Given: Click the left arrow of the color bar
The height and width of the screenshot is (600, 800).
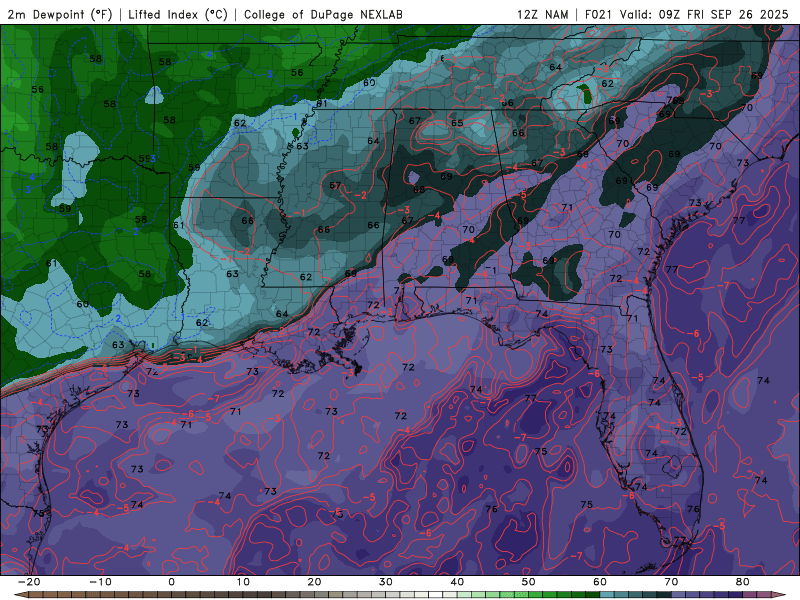Looking at the screenshot, I should (18, 595).
